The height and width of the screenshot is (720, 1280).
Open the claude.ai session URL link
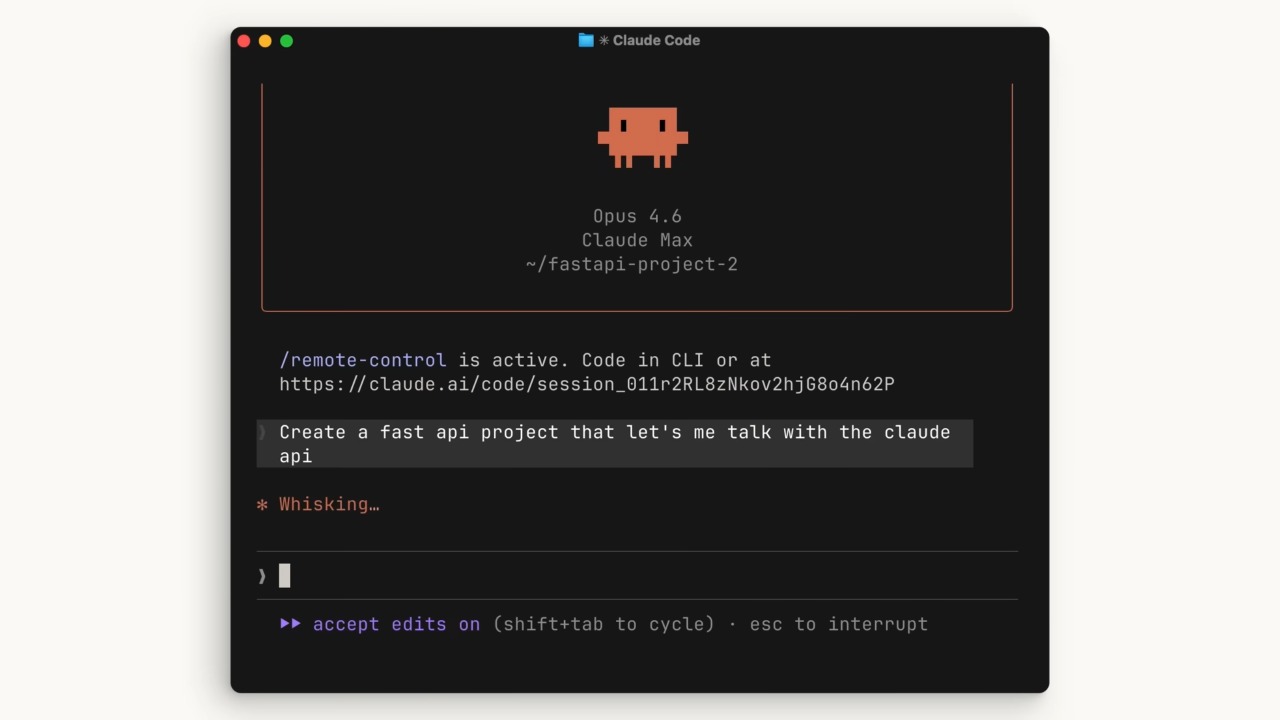point(587,384)
